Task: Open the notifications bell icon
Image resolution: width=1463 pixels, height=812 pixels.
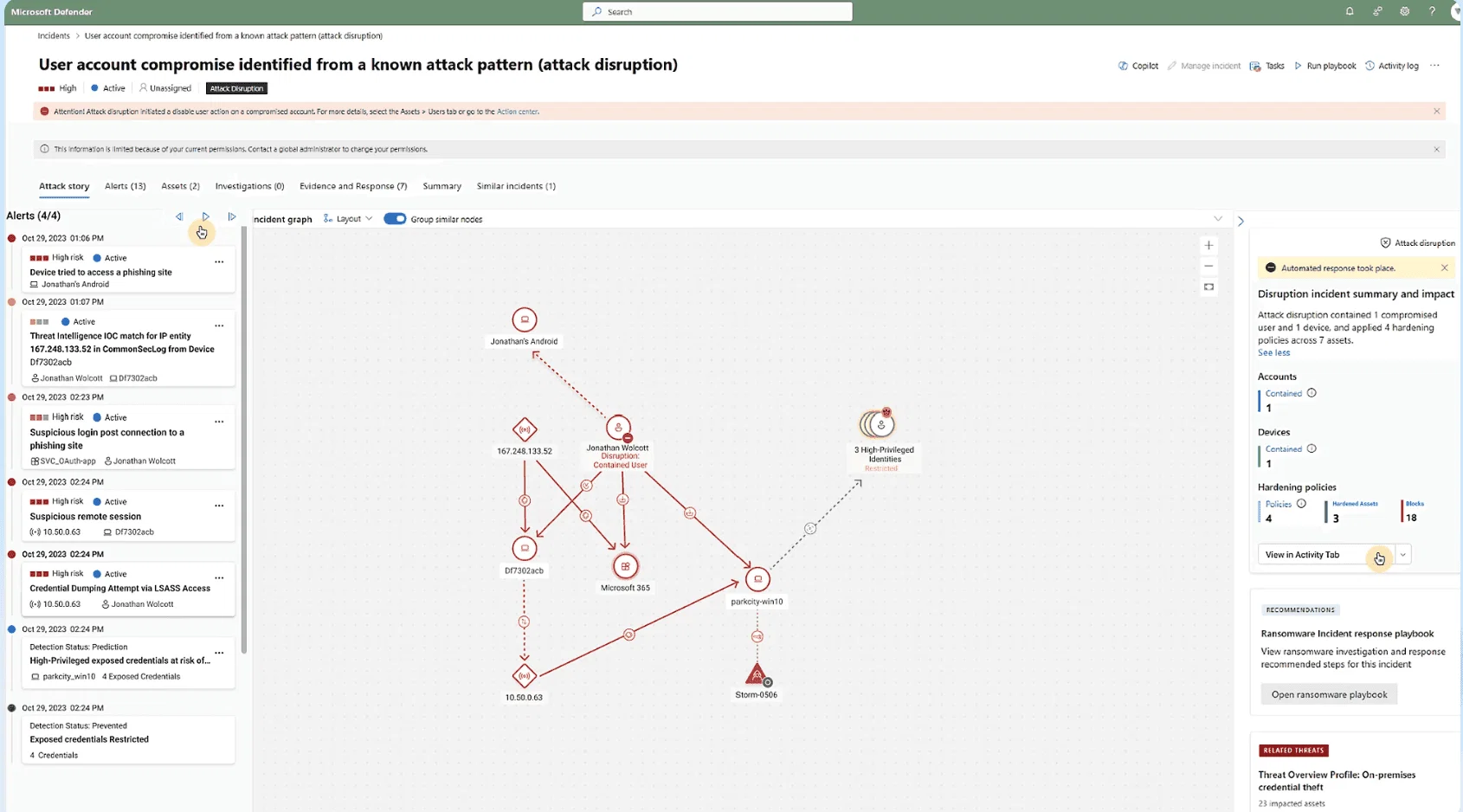Action: click(1350, 11)
